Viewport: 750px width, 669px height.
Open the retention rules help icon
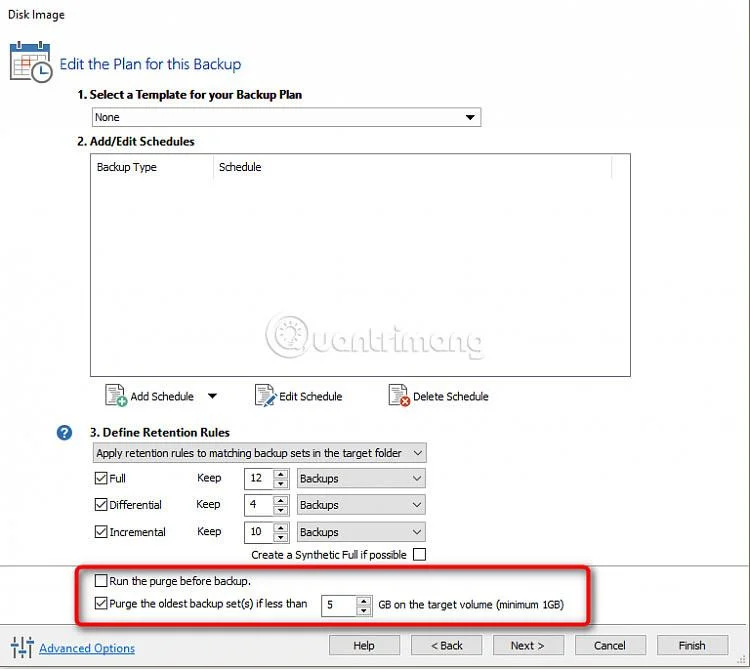[64, 432]
